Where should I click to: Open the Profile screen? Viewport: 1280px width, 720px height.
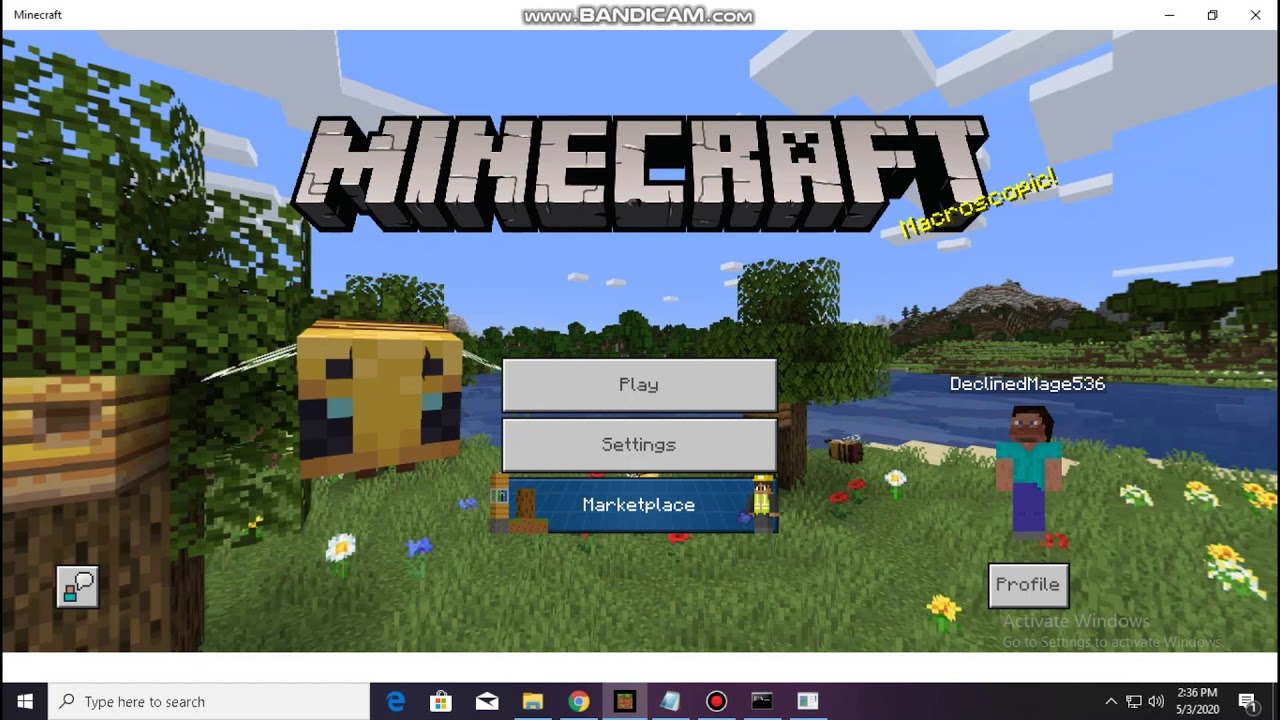click(x=1028, y=585)
